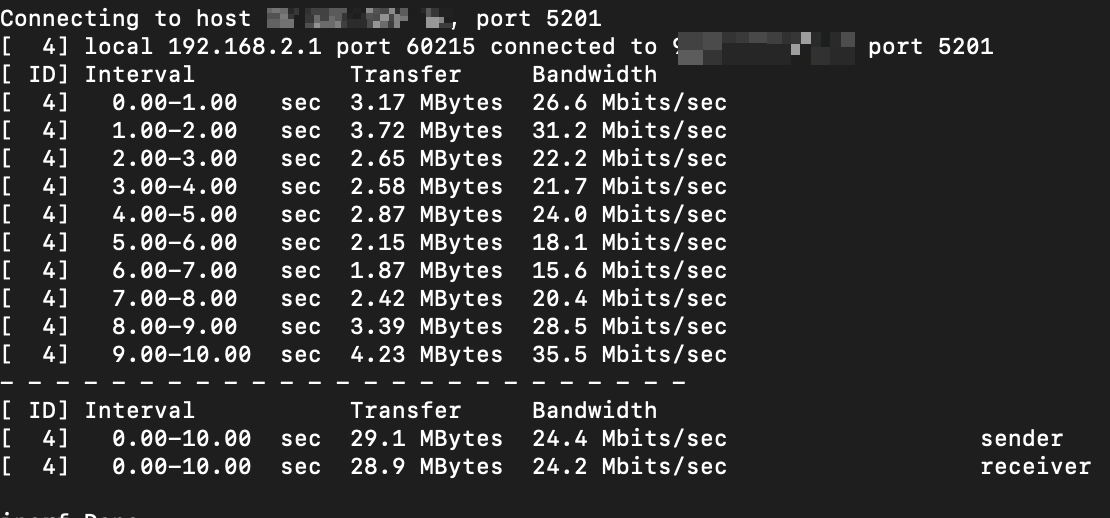
Task: Click the first Interval column header
Action: (x=139, y=74)
